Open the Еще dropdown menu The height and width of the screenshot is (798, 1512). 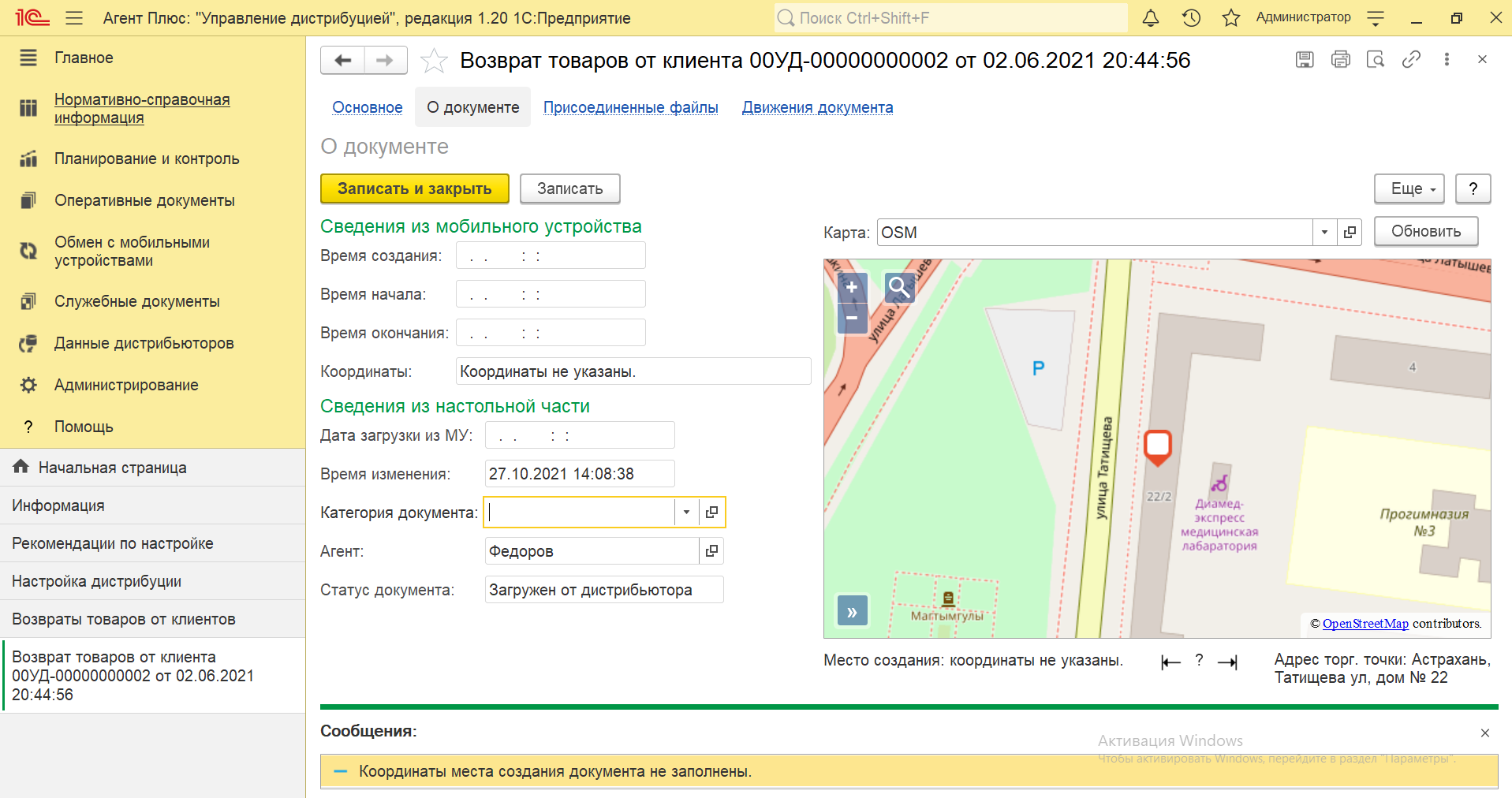click(x=1409, y=188)
